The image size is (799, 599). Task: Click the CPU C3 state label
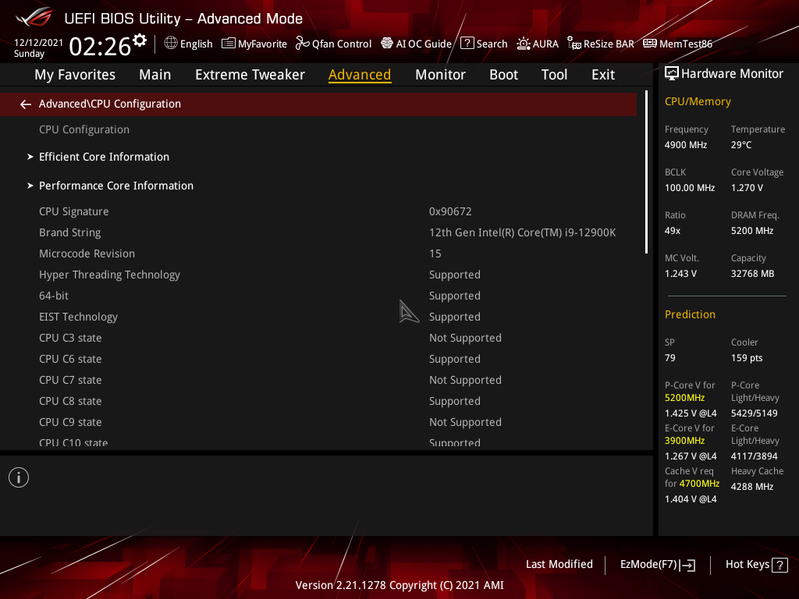coord(70,338)
